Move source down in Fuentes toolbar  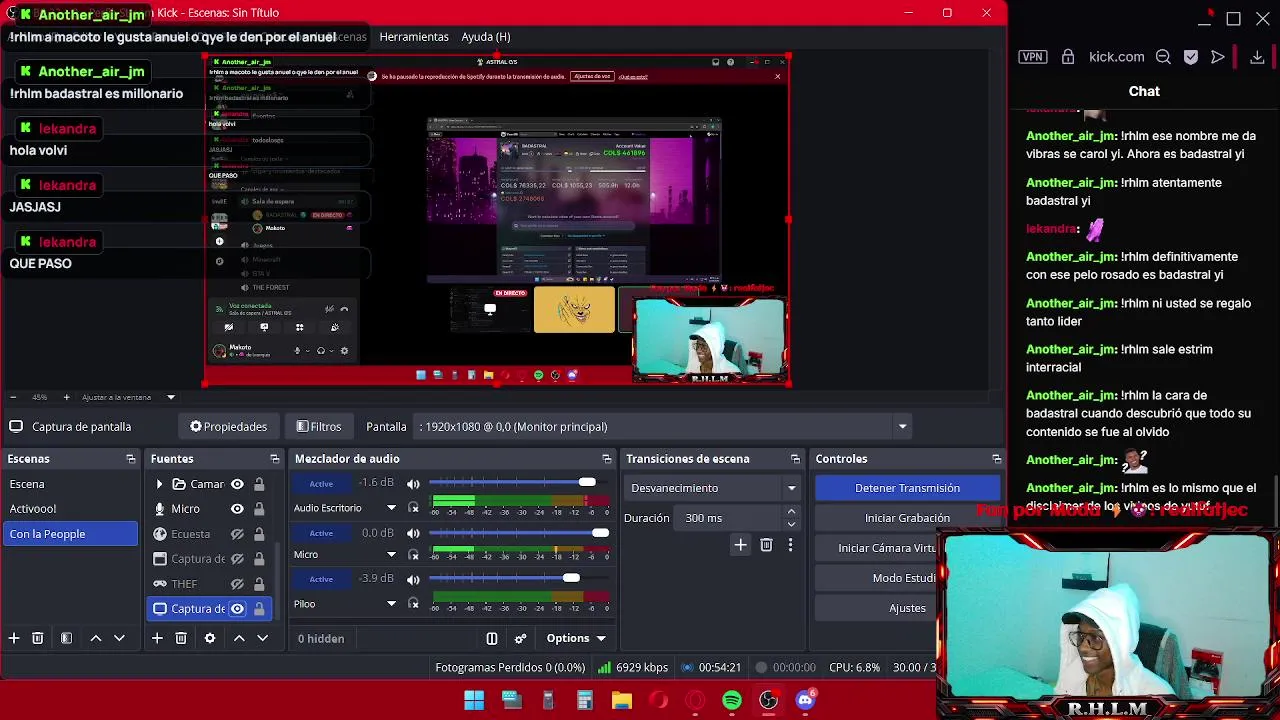click(x=262, y=638)
